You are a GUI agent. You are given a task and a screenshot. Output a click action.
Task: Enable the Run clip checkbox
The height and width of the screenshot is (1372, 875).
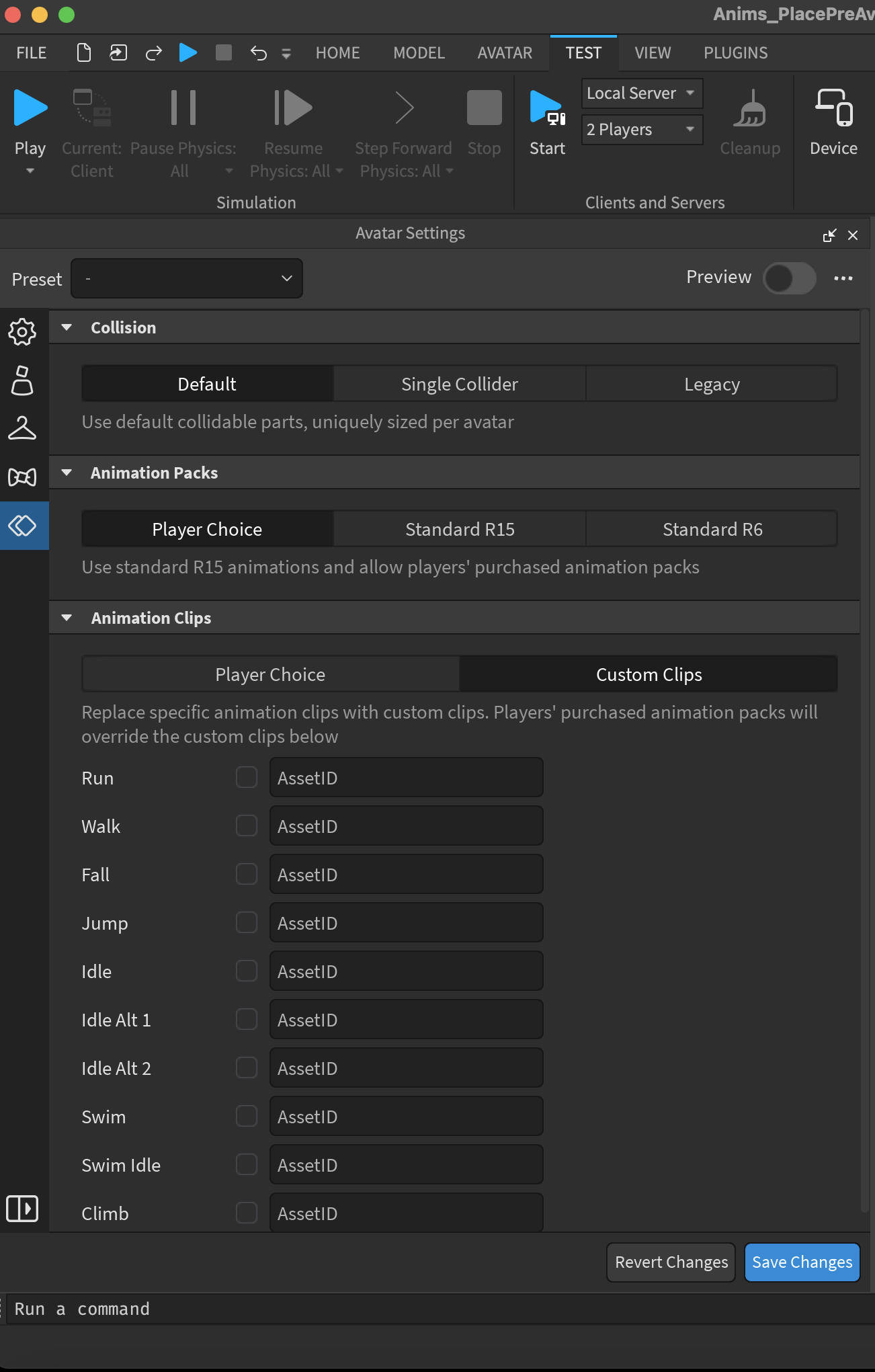tap(247, 777)
